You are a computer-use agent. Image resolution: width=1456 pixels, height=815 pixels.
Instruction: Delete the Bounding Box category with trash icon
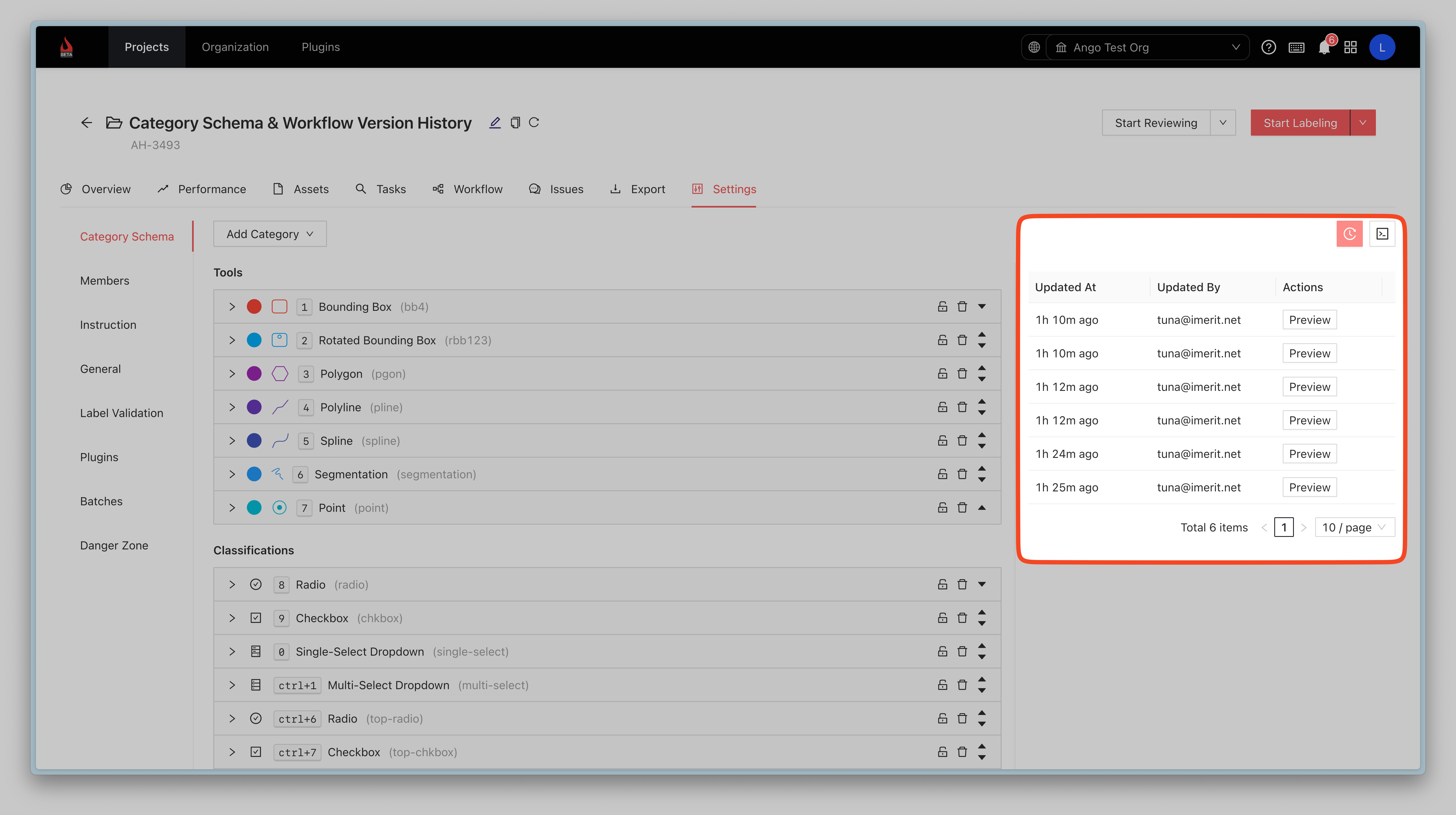pyautogui.click(x=962, y=306)
